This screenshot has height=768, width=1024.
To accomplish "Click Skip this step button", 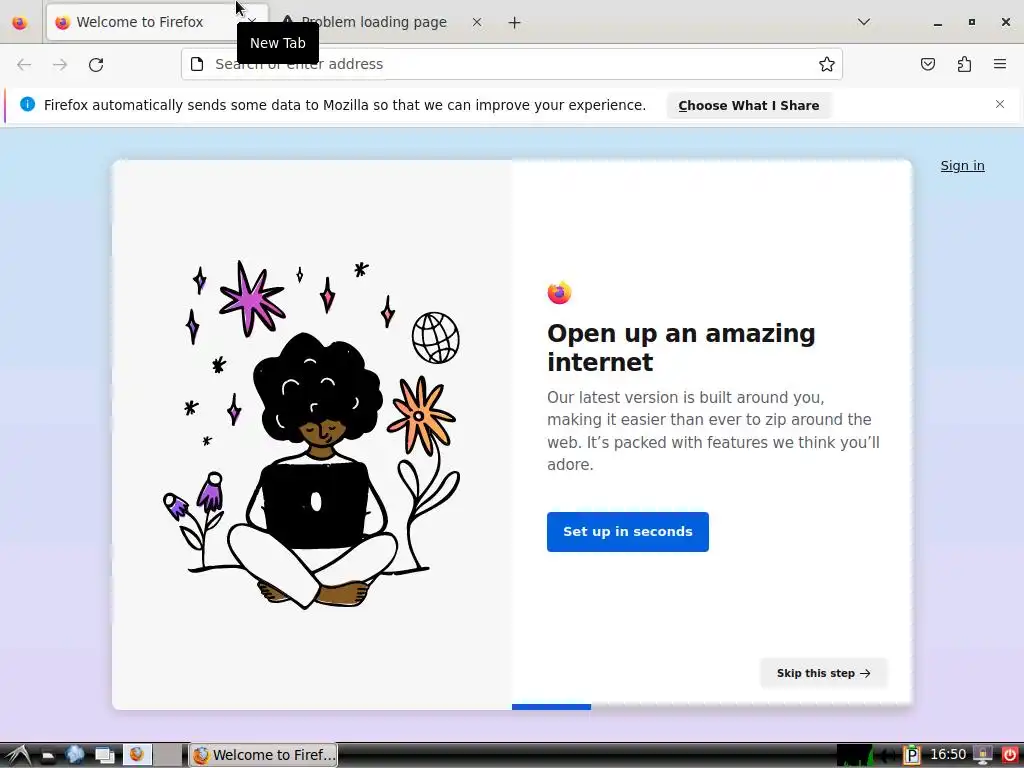I will tap(824, 673).
